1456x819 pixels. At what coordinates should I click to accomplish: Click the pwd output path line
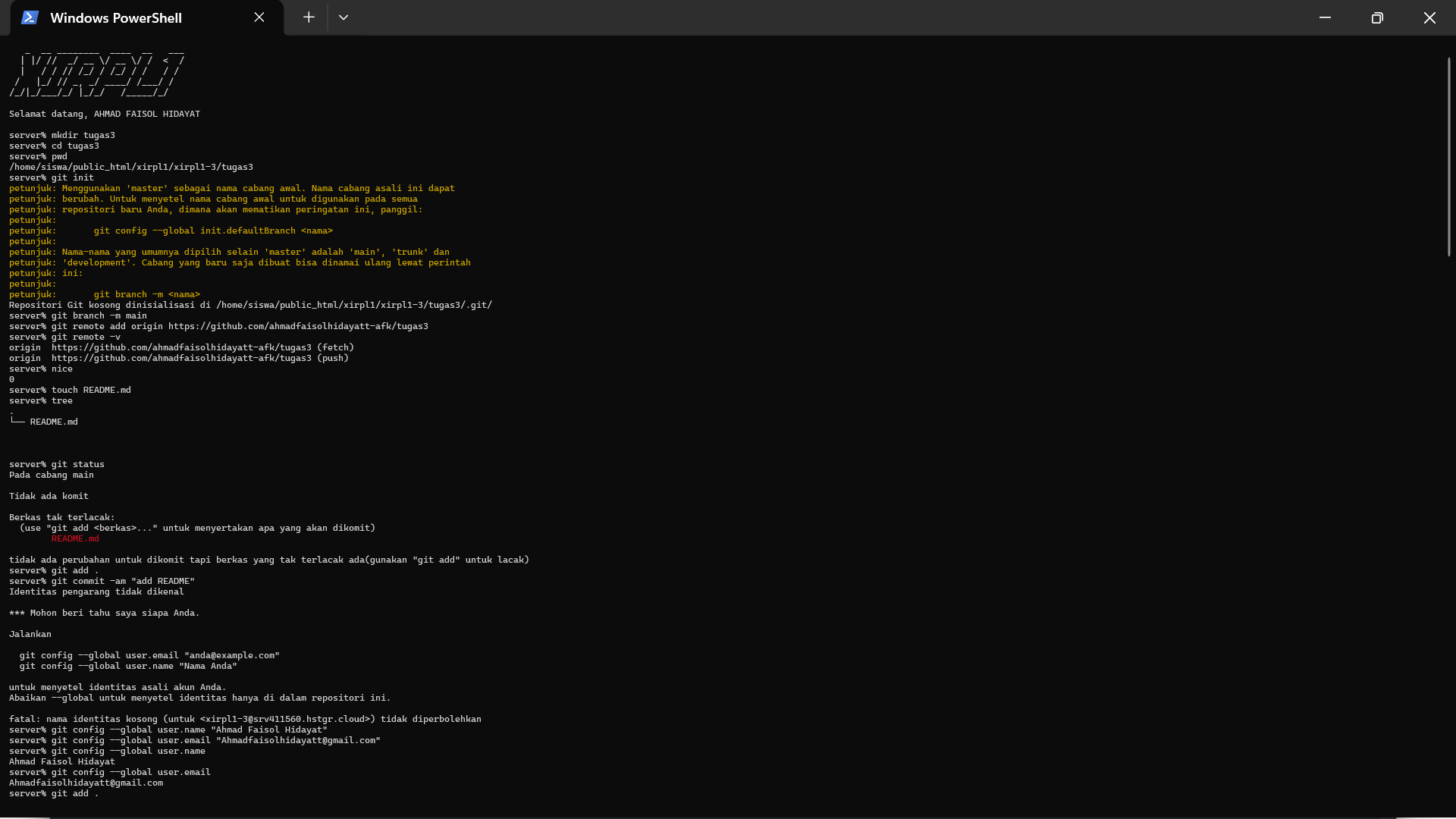[131, 167]
